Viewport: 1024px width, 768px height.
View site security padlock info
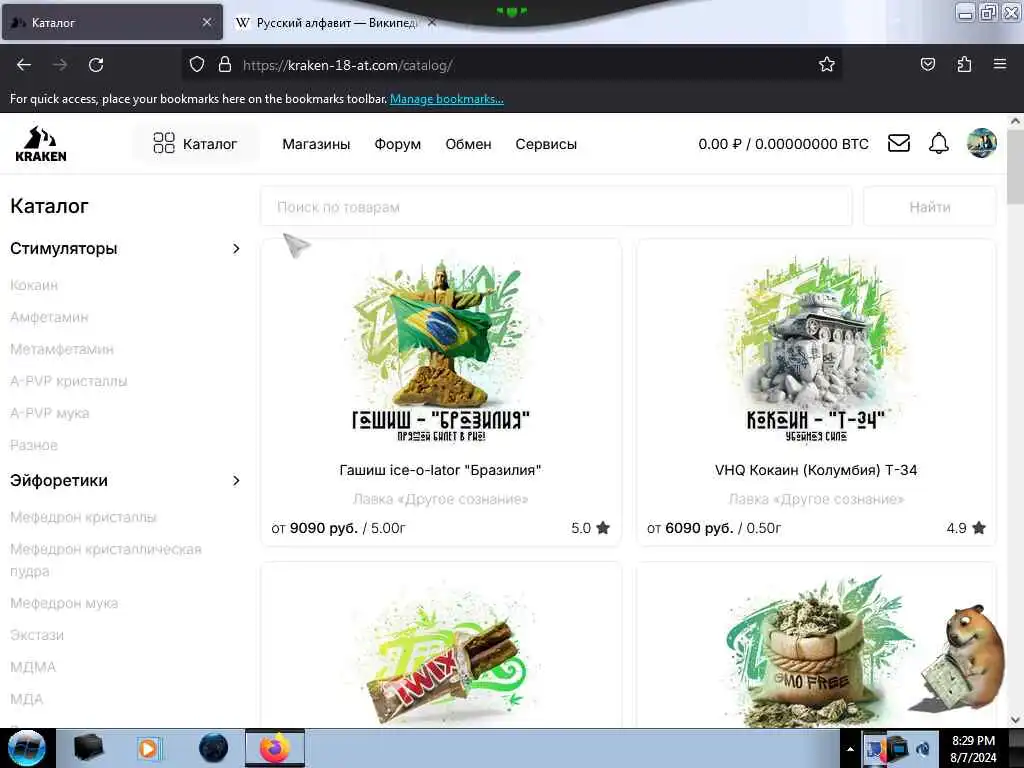click(x=225, y=65)
